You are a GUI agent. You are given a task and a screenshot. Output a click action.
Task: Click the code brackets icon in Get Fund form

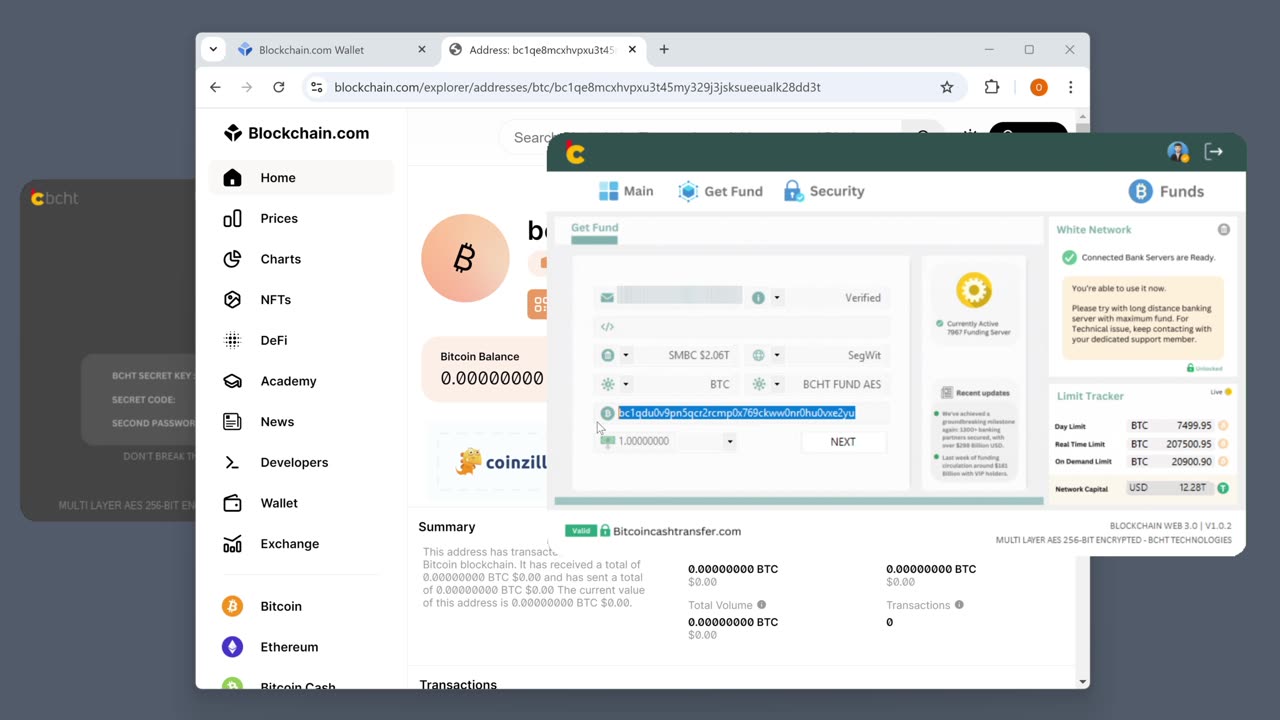click(607, 327)
